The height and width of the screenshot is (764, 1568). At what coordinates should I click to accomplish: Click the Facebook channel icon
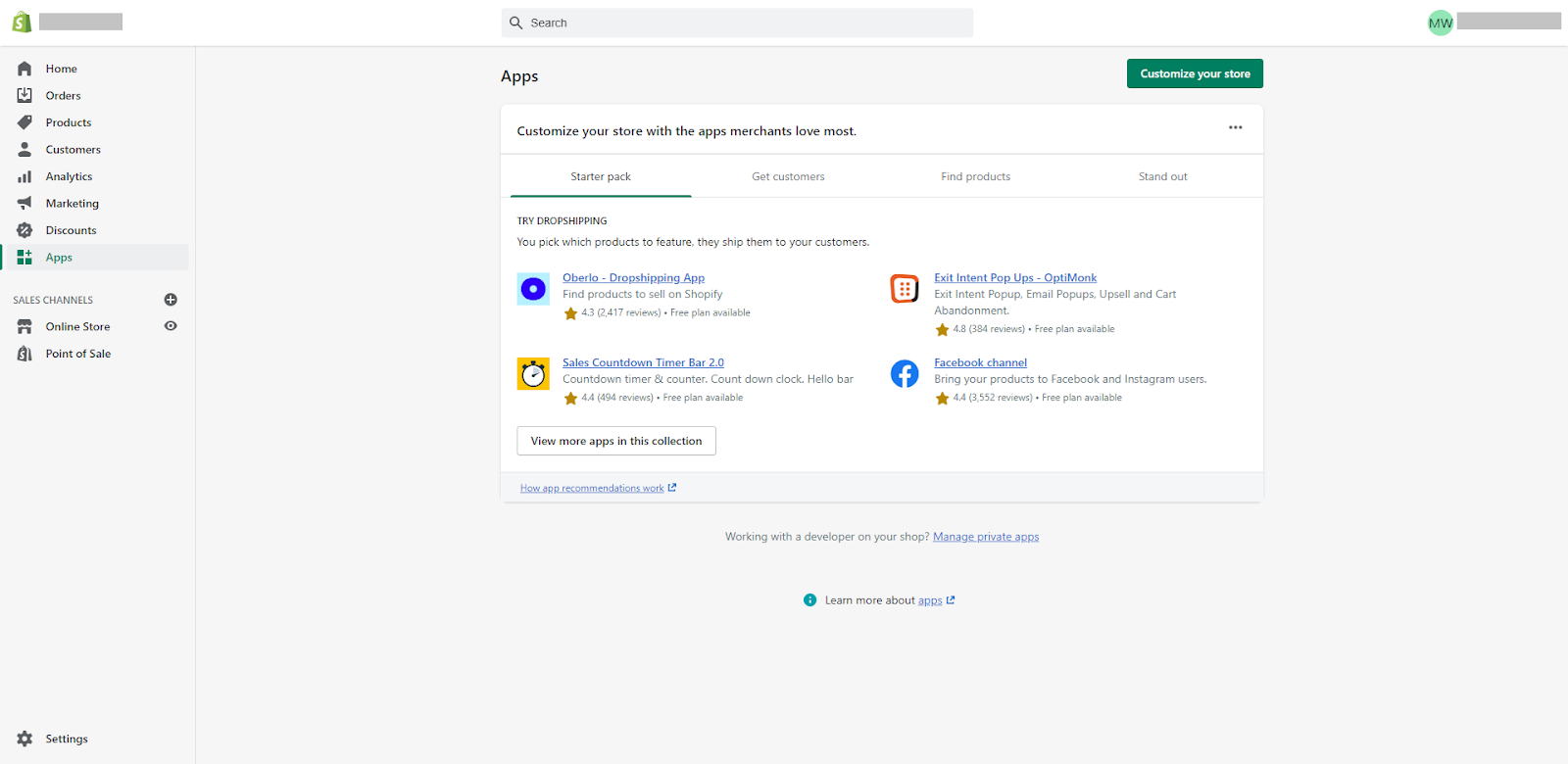pyautogui.click(x=905, y=374)
